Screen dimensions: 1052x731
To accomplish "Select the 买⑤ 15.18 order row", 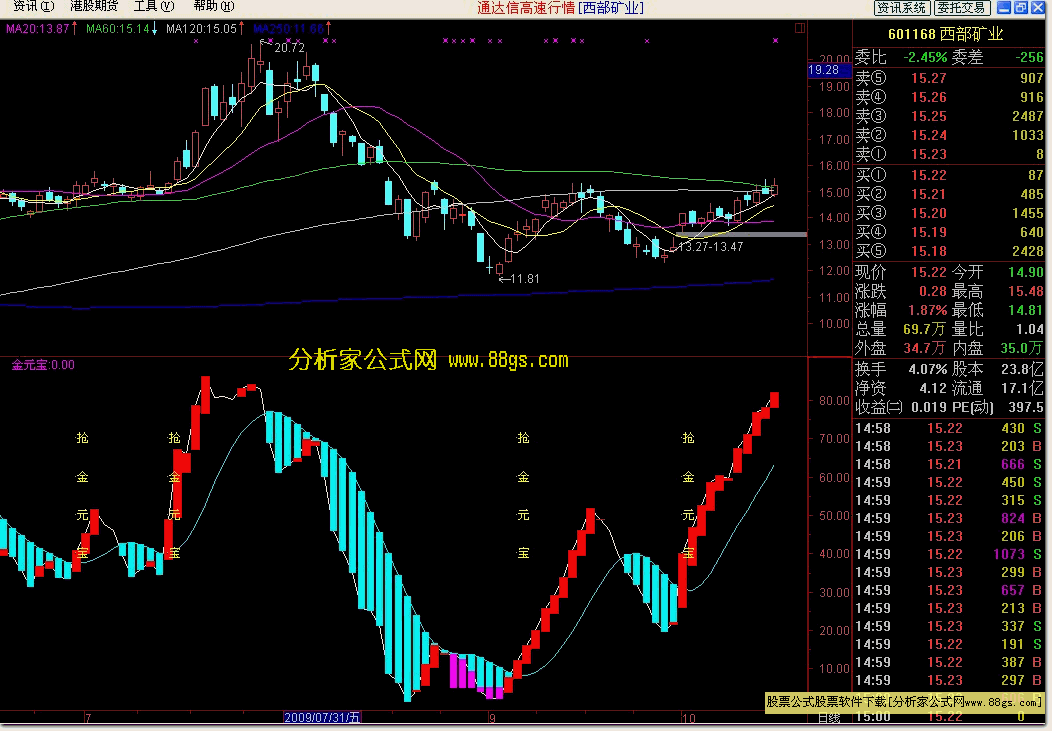I will tap(949, 251).
